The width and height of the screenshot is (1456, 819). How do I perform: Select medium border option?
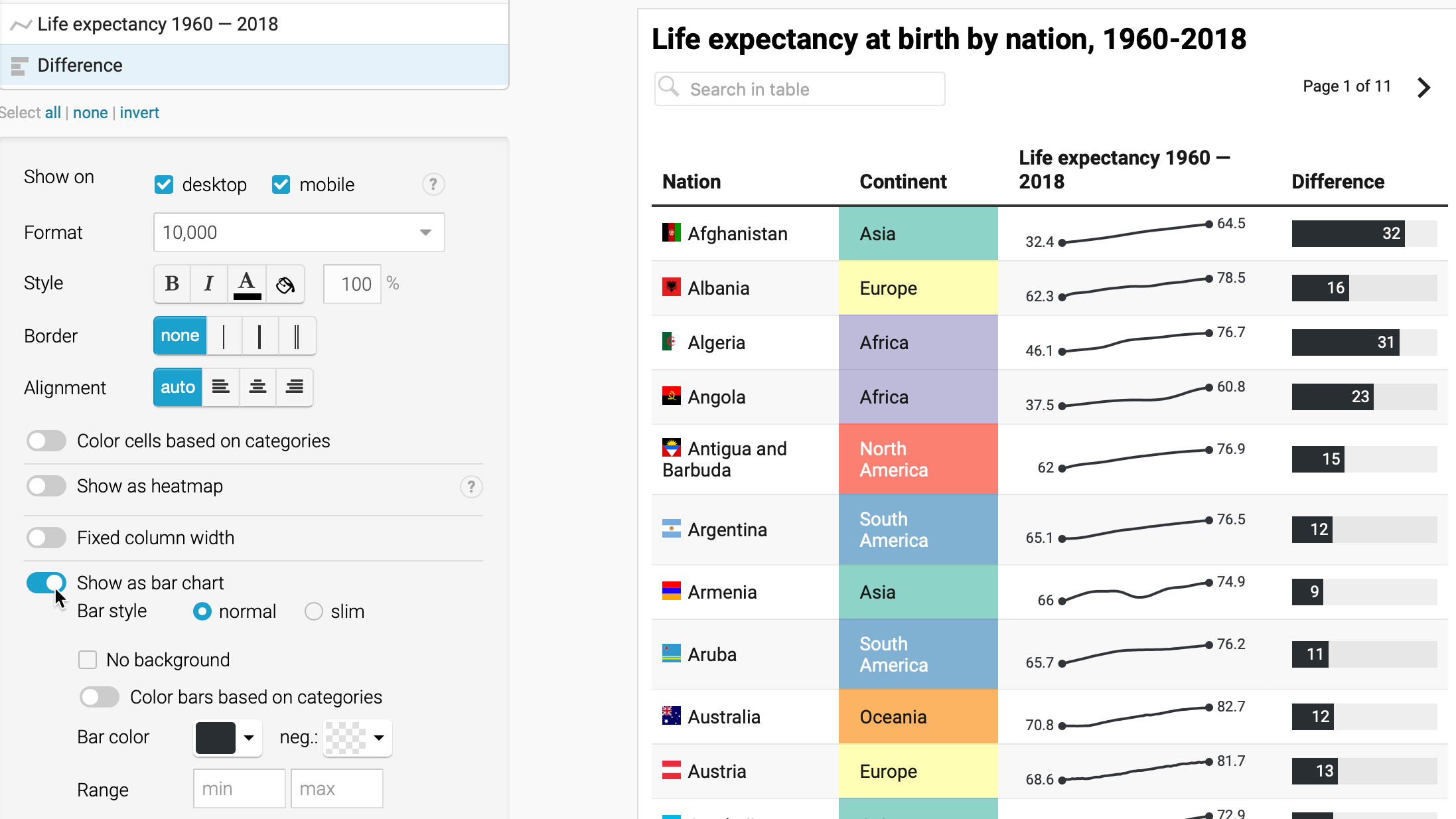coord(260,336)
